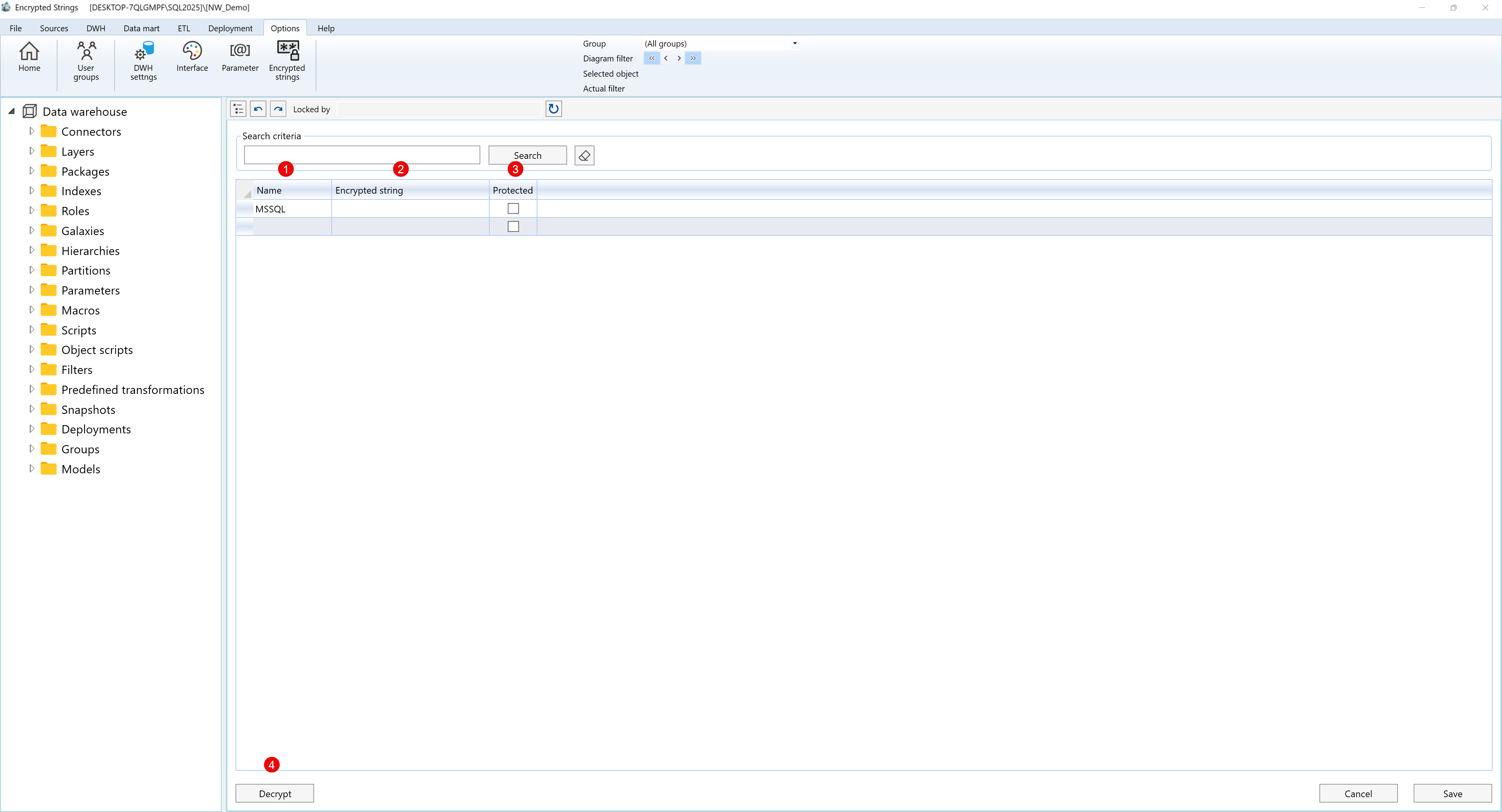
Task: Toggle Protected checkbox in empty row
Action: (x=513, y=227)
